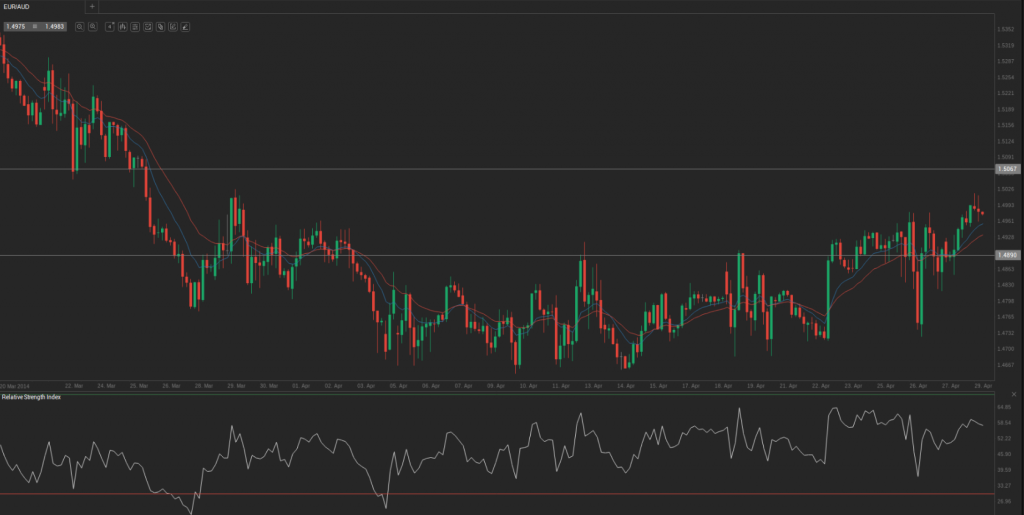
Task: Click the 1.4975 bid price button
Action: pyautogui.click(x=16, y=26)
